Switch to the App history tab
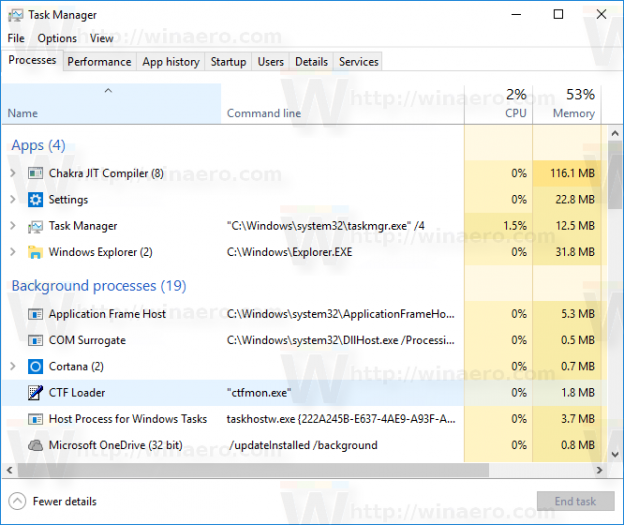The image size is (624, 525). [171, 62]
